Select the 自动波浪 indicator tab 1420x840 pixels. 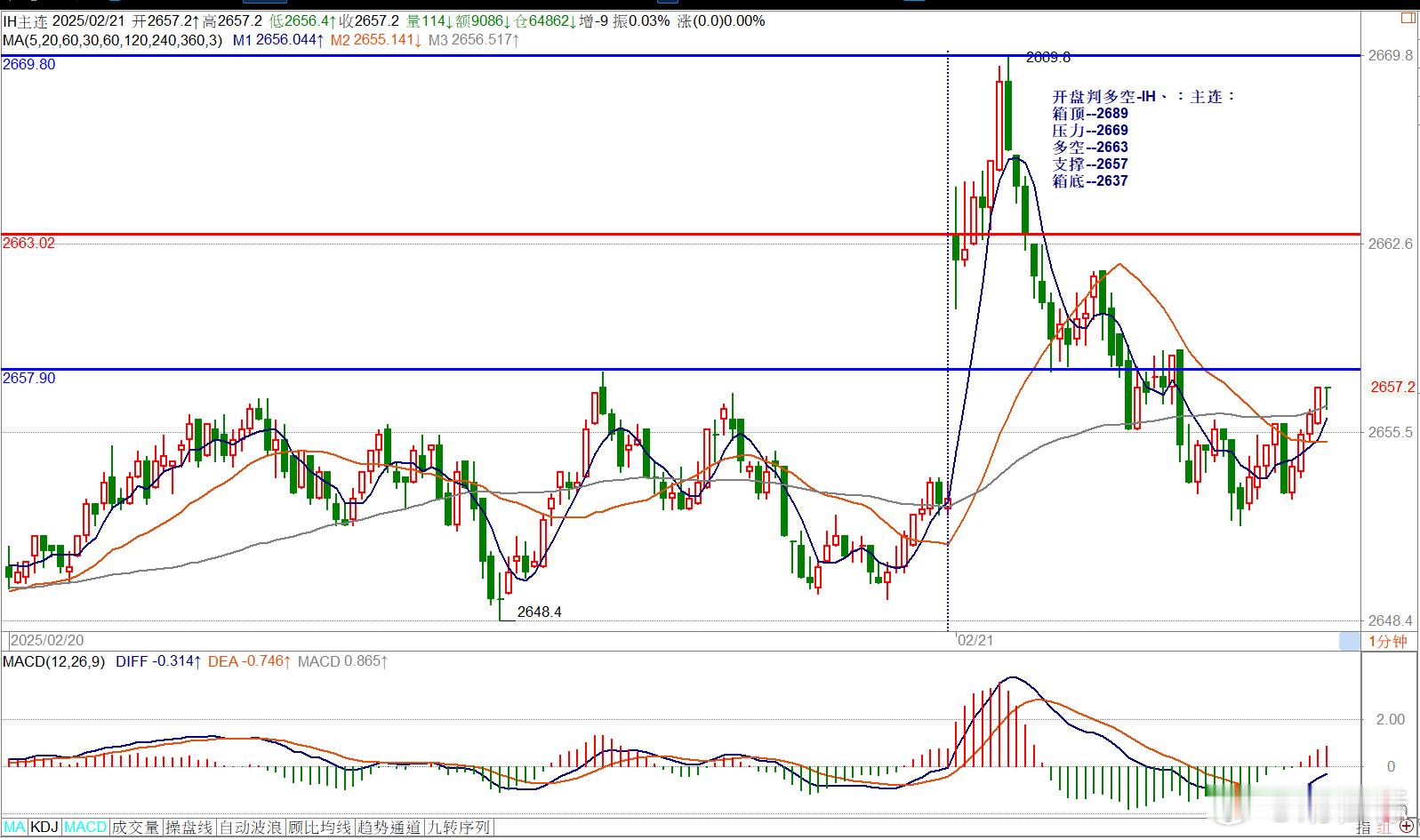coord(252,828)
